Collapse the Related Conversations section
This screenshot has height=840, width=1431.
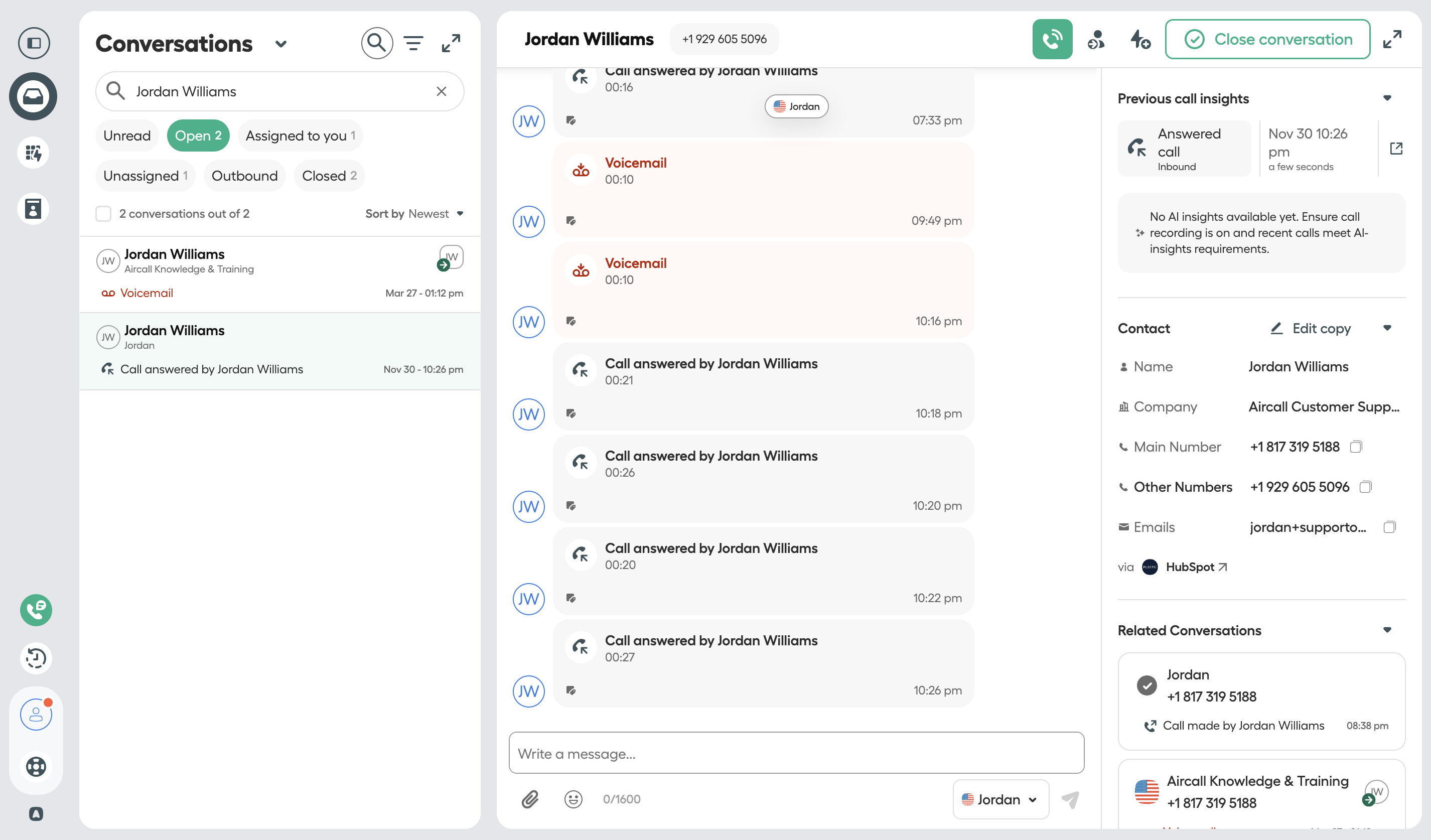[x=1387, y=630]
